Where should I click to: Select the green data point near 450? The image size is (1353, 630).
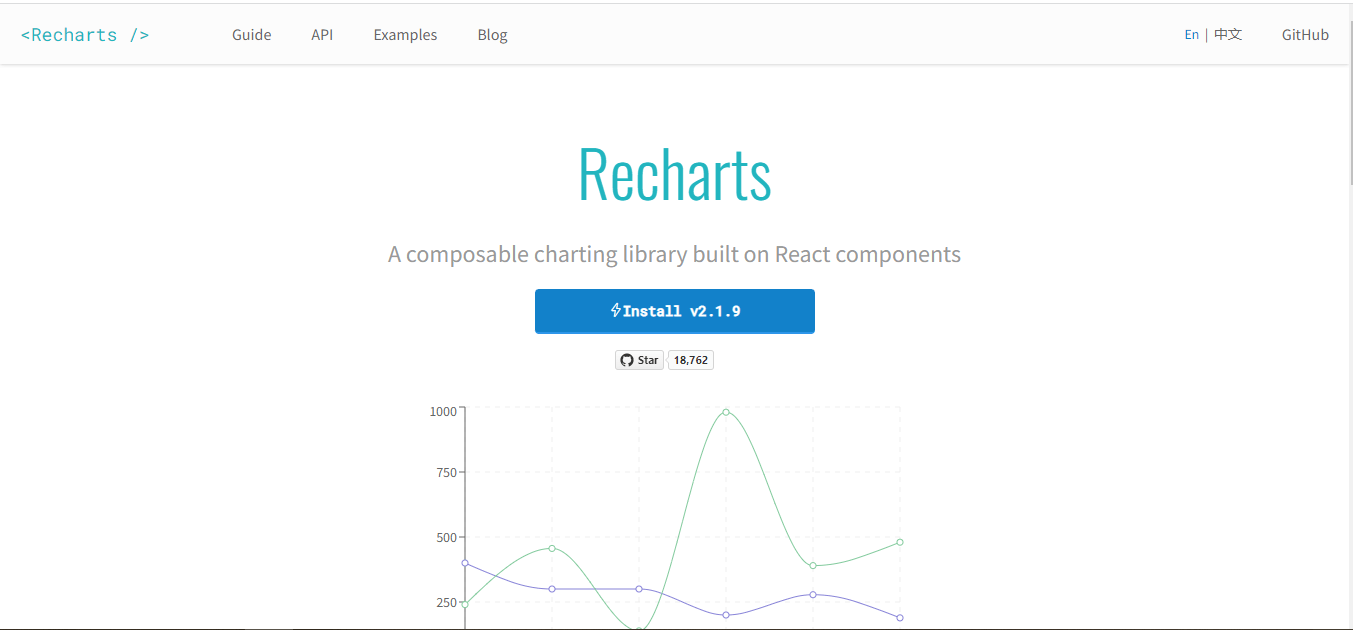pos(551,548)
